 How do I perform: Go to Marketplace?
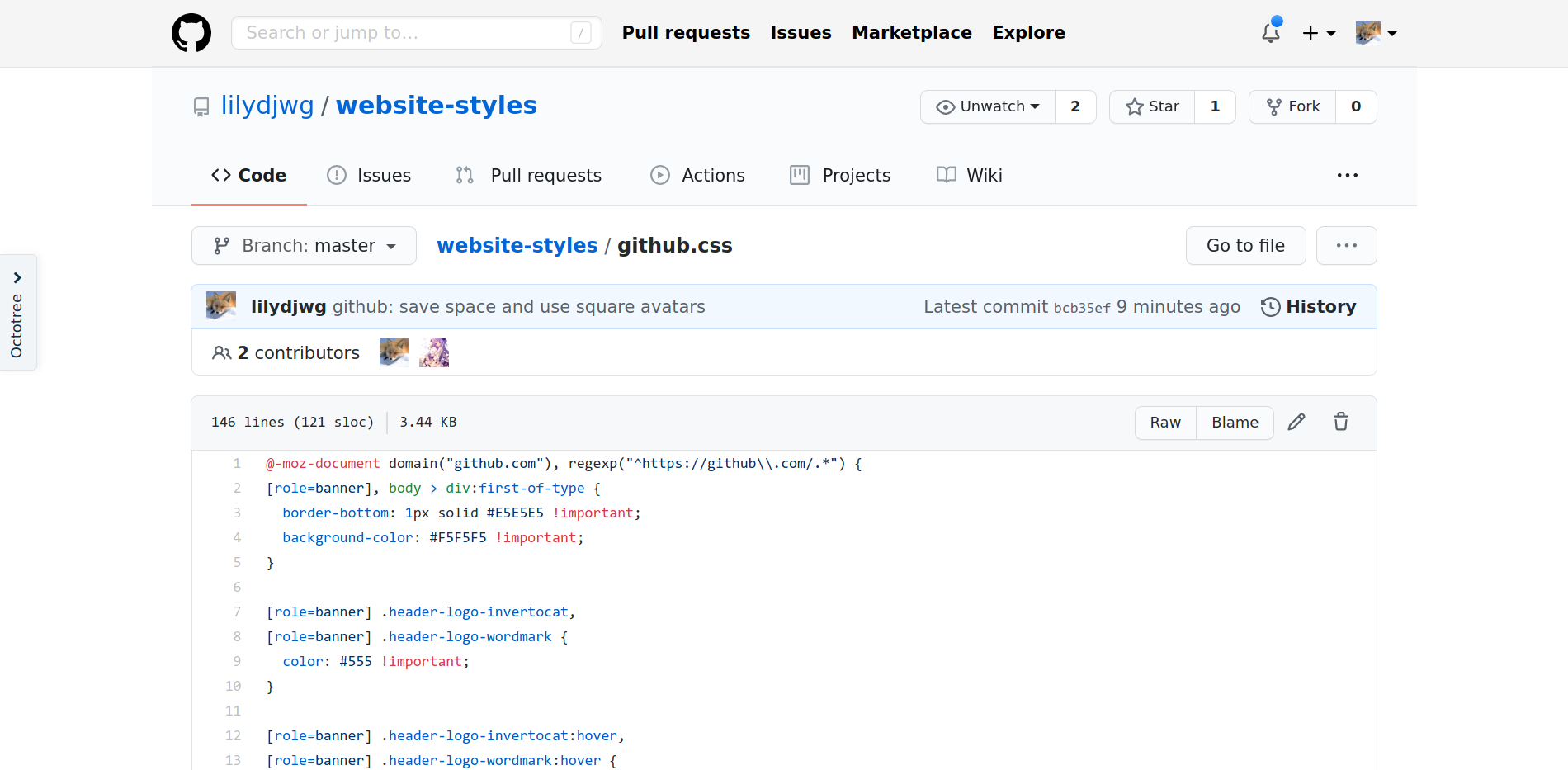912,33
